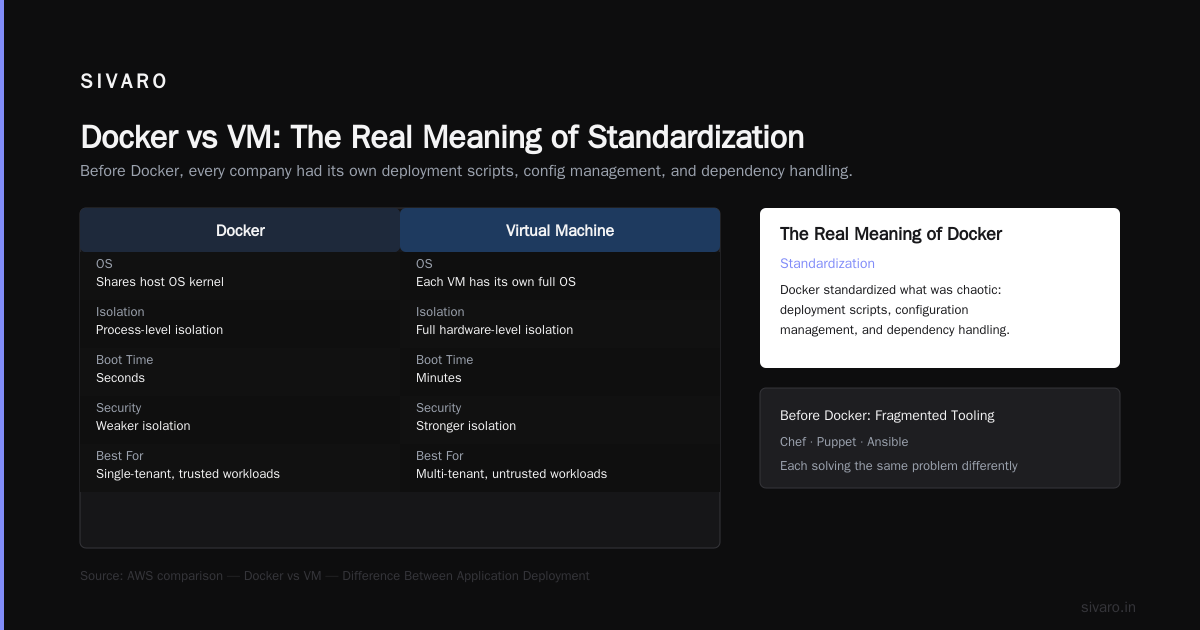The height and width of the screenshot is (630, 1200).
Task: Click the Standardization label in white card
Action: tap(827, 264)
